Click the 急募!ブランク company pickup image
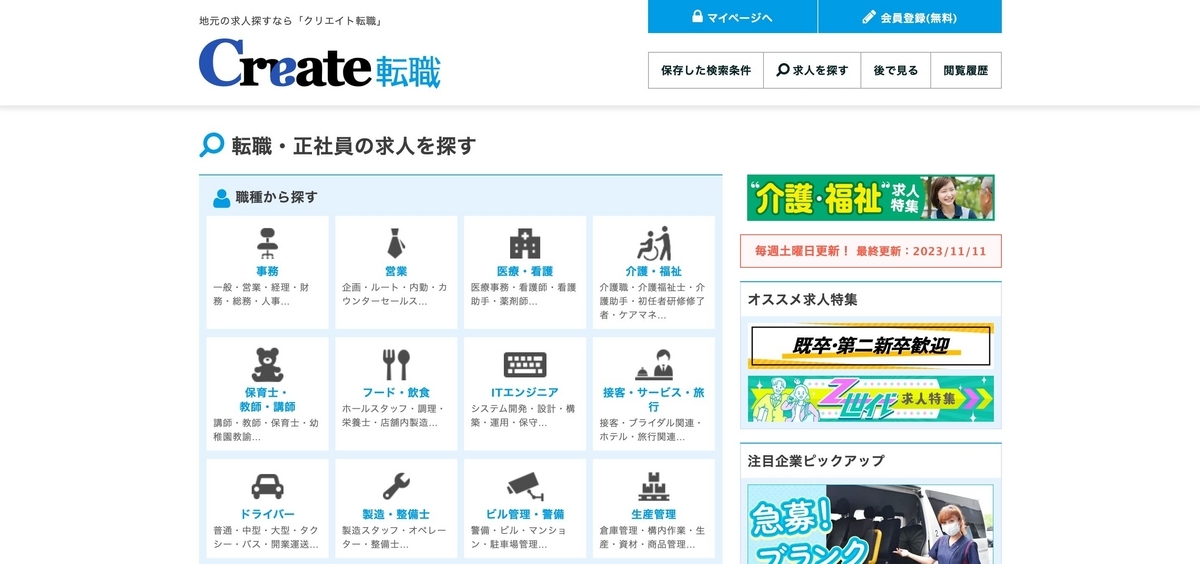This screenshot has width=1200, height=564. 871,524
